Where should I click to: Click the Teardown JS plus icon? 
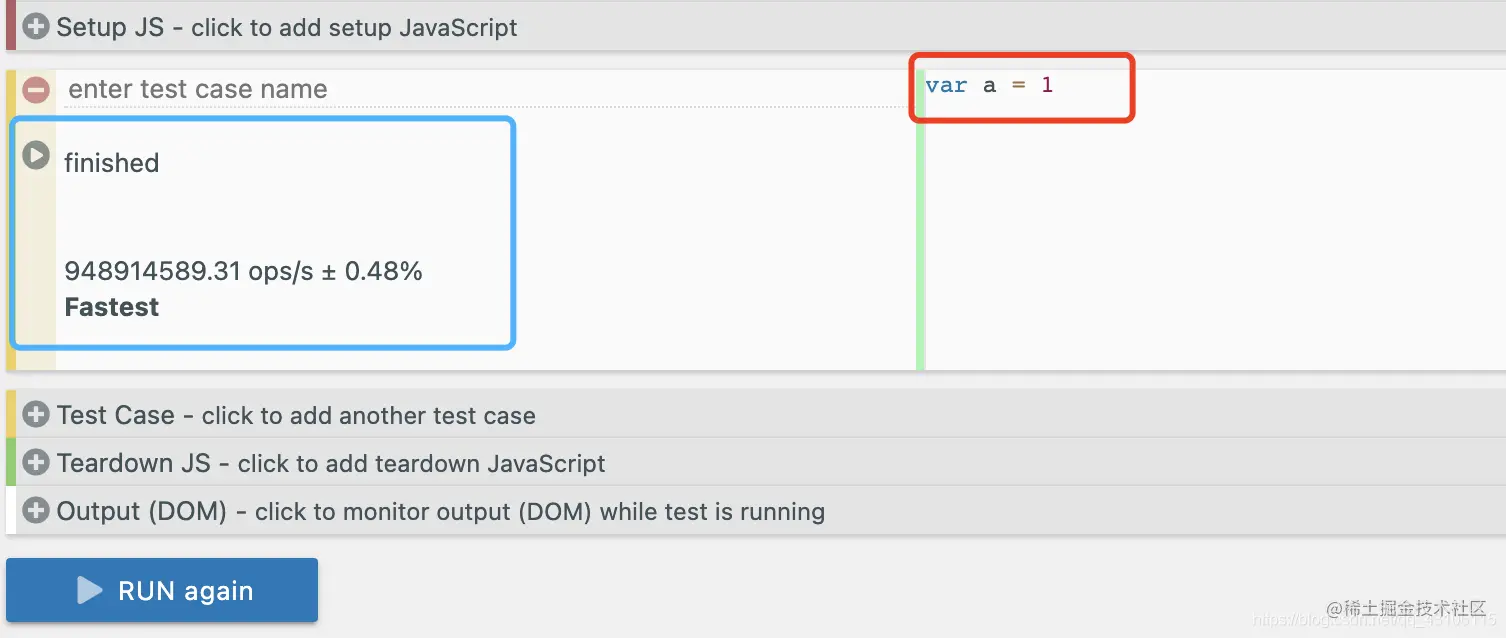[36, 463]
